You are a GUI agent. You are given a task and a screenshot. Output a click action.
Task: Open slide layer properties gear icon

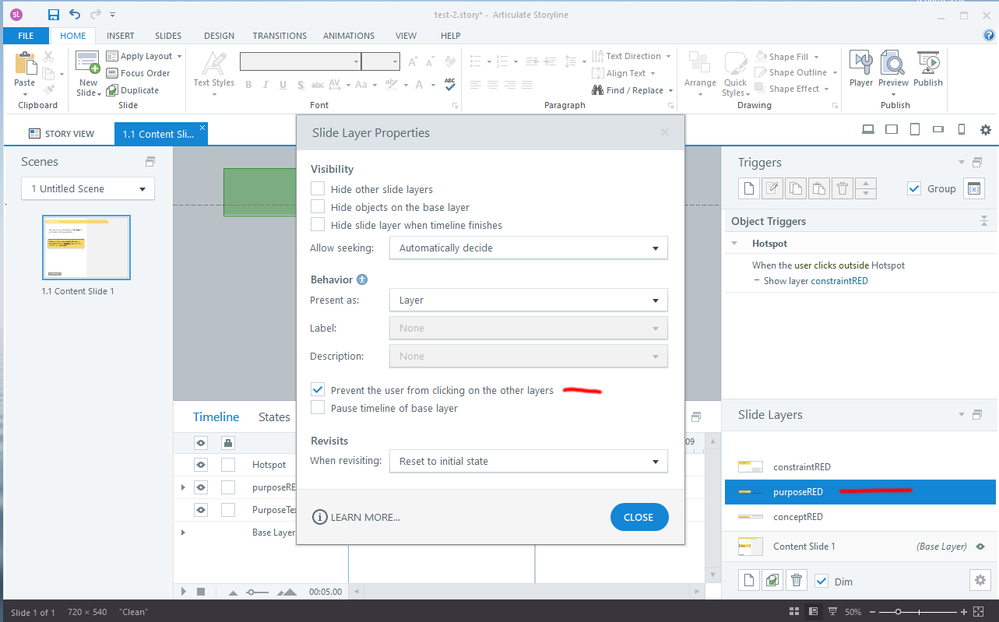click(x=979, y=580)
